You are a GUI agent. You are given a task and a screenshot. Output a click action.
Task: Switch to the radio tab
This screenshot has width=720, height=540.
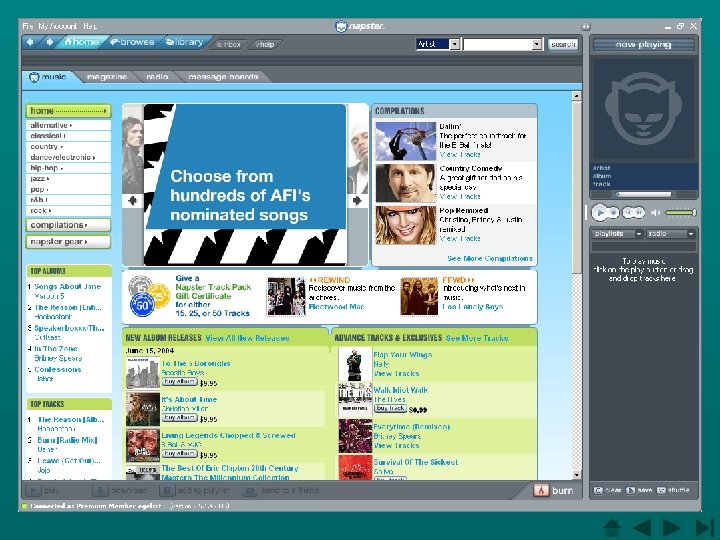(x=157, y=77)
